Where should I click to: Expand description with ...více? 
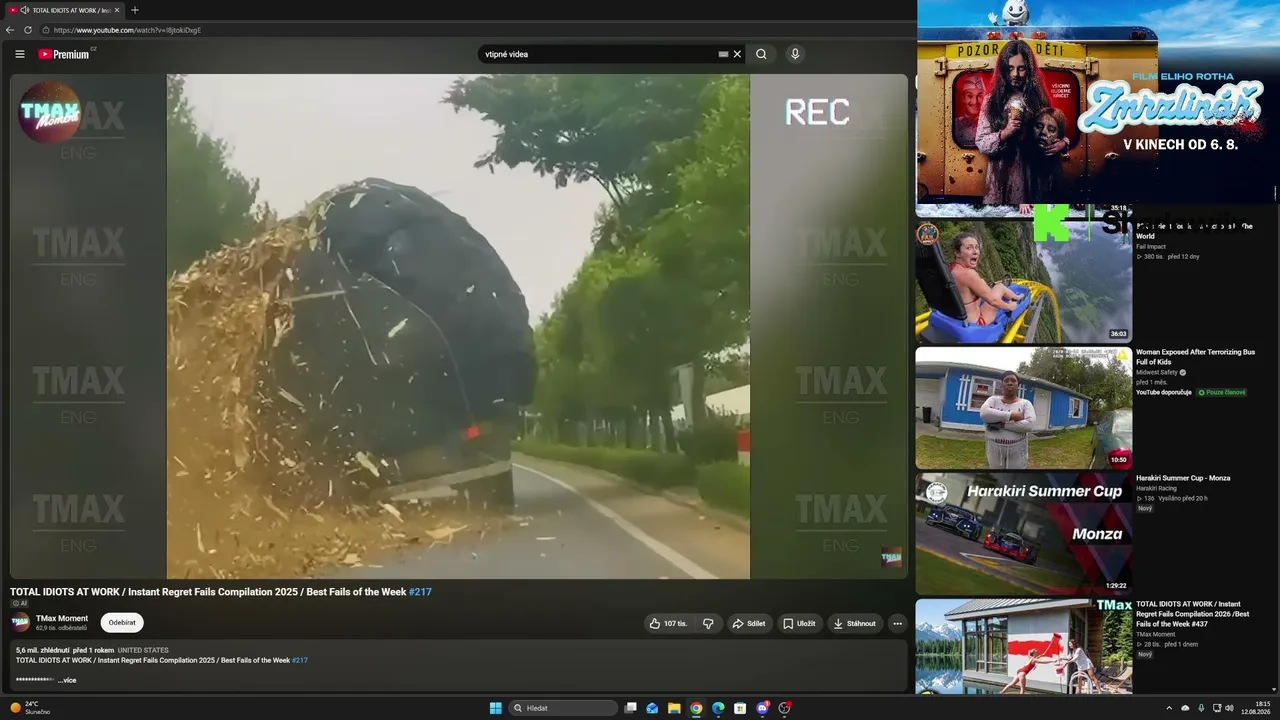tap(67, 680)
